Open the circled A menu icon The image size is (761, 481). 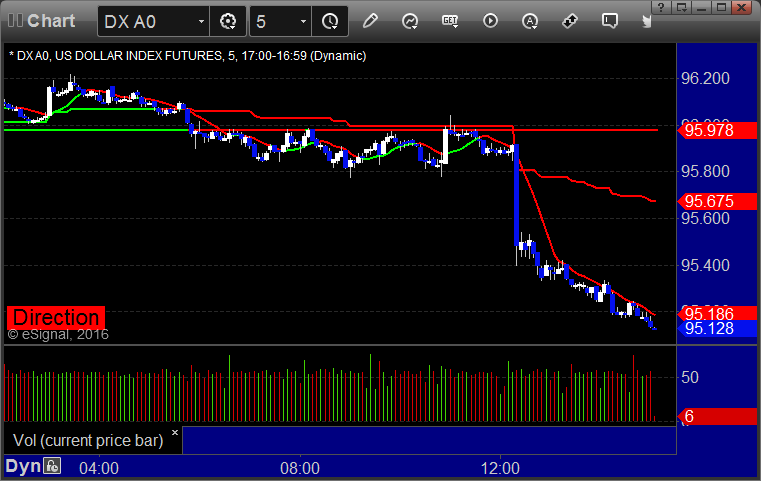530,21
